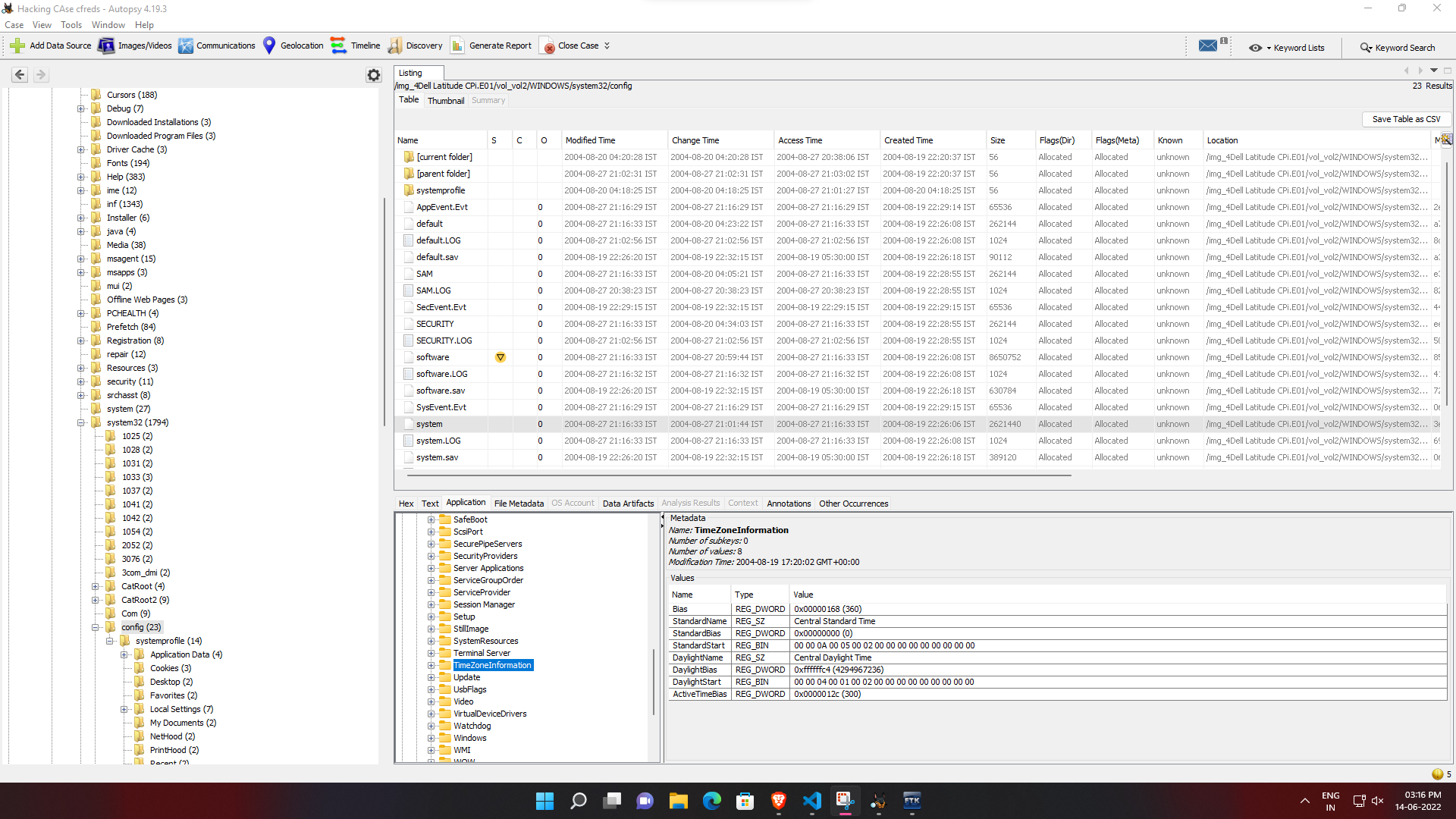This screenshot has height=819, width=1456.
Task: Click the taskbar search icon
Action: 578,801
